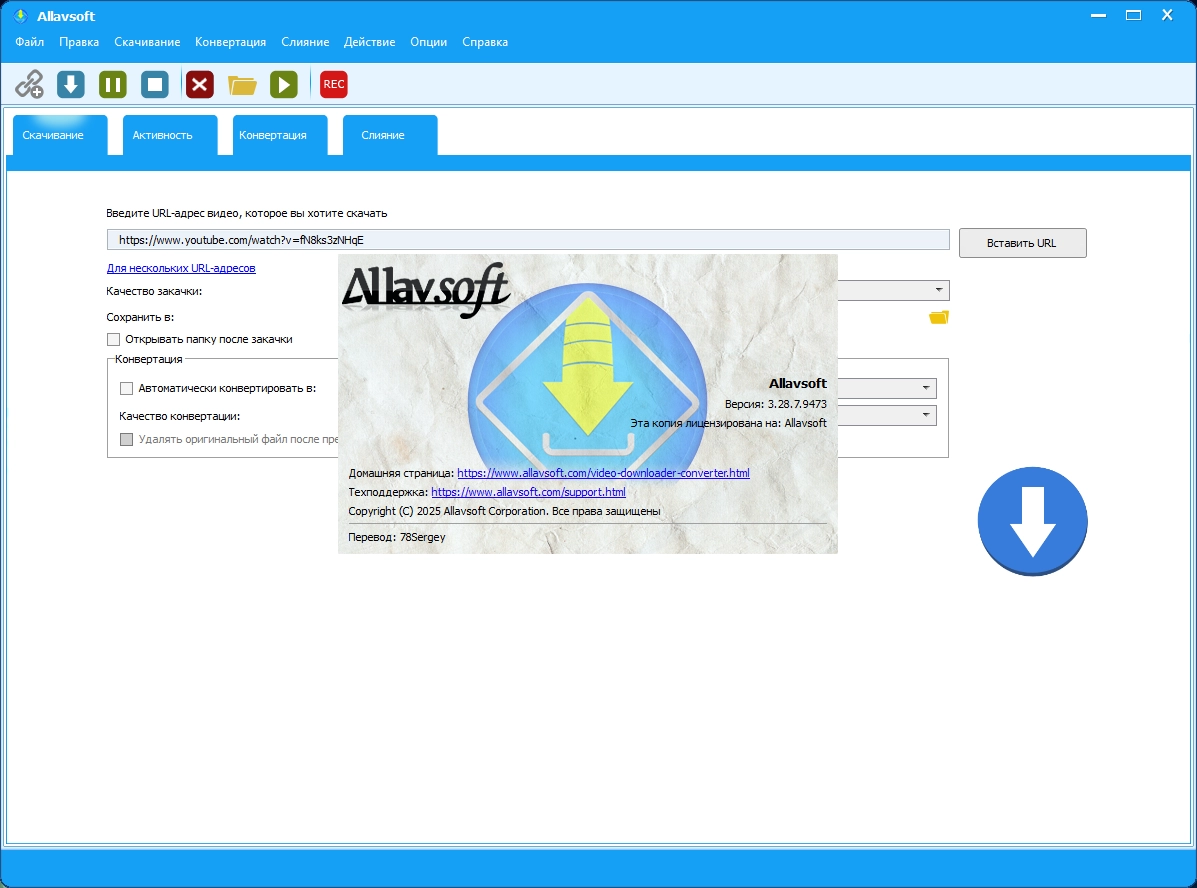Open the Allavsoft homepage link in About
This screenshot has height=888, width=1197.
point(603,473)
